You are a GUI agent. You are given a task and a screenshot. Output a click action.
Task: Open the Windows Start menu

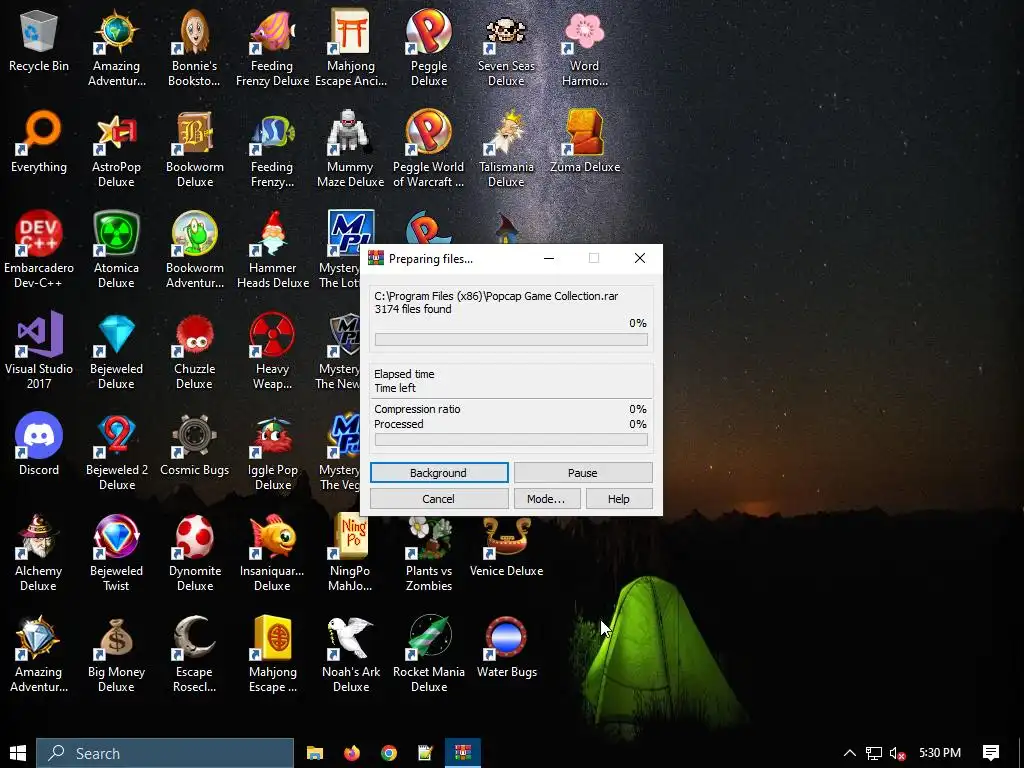18,753
